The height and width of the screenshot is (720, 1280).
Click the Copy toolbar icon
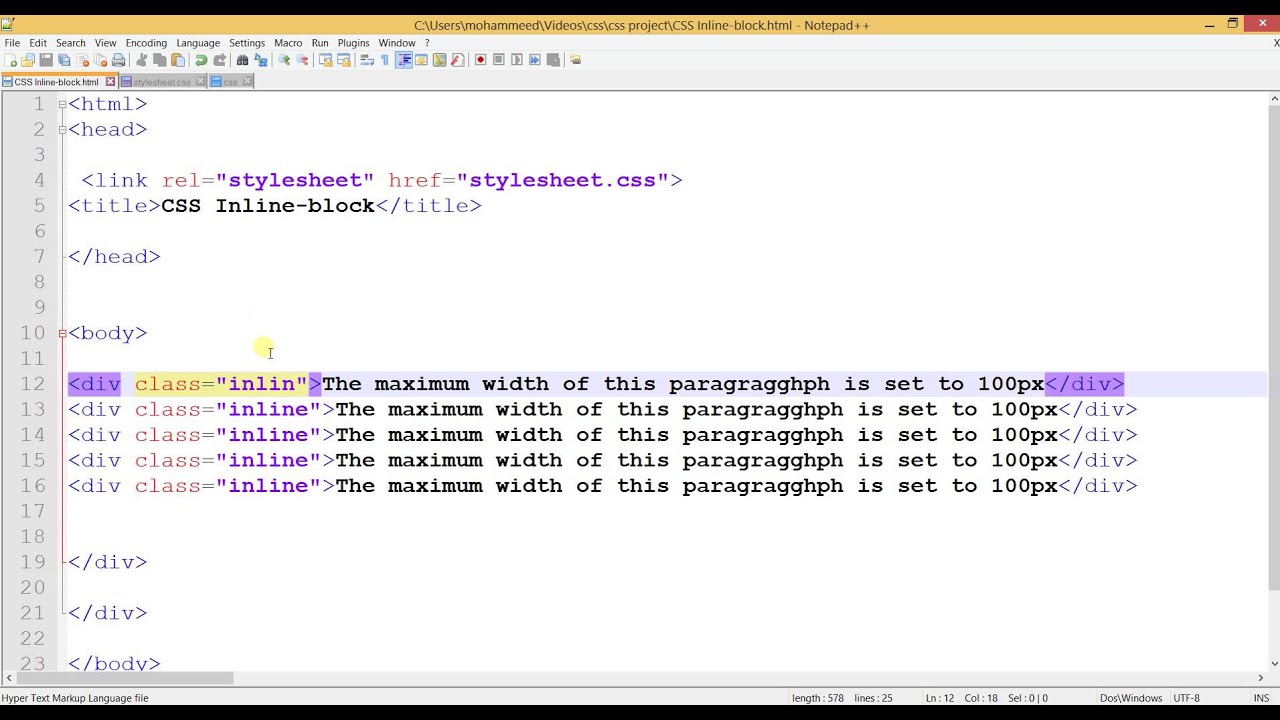pyautogui.click(x=159, y=60)
